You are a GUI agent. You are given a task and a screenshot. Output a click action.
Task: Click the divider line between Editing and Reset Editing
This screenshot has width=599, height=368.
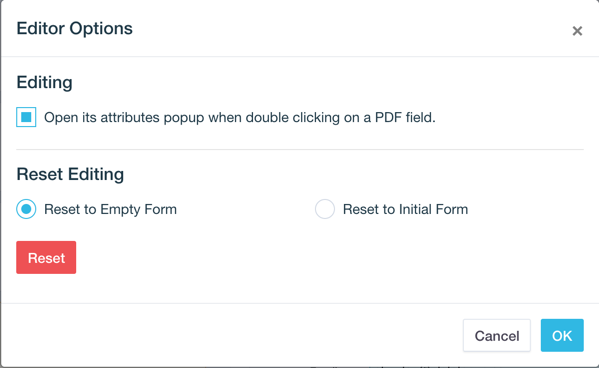[x=300, y=149]
